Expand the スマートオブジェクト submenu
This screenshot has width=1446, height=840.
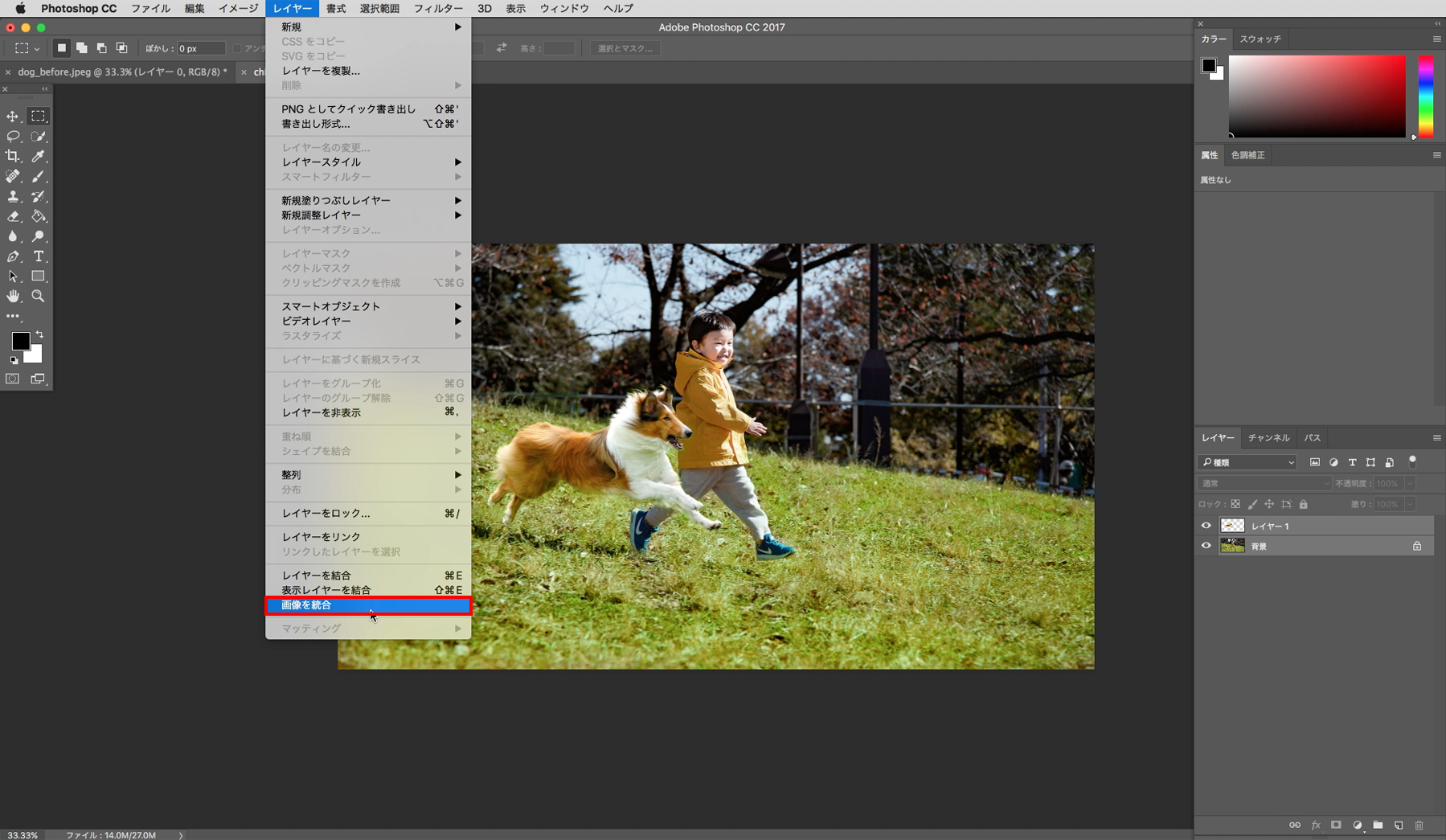368,306
